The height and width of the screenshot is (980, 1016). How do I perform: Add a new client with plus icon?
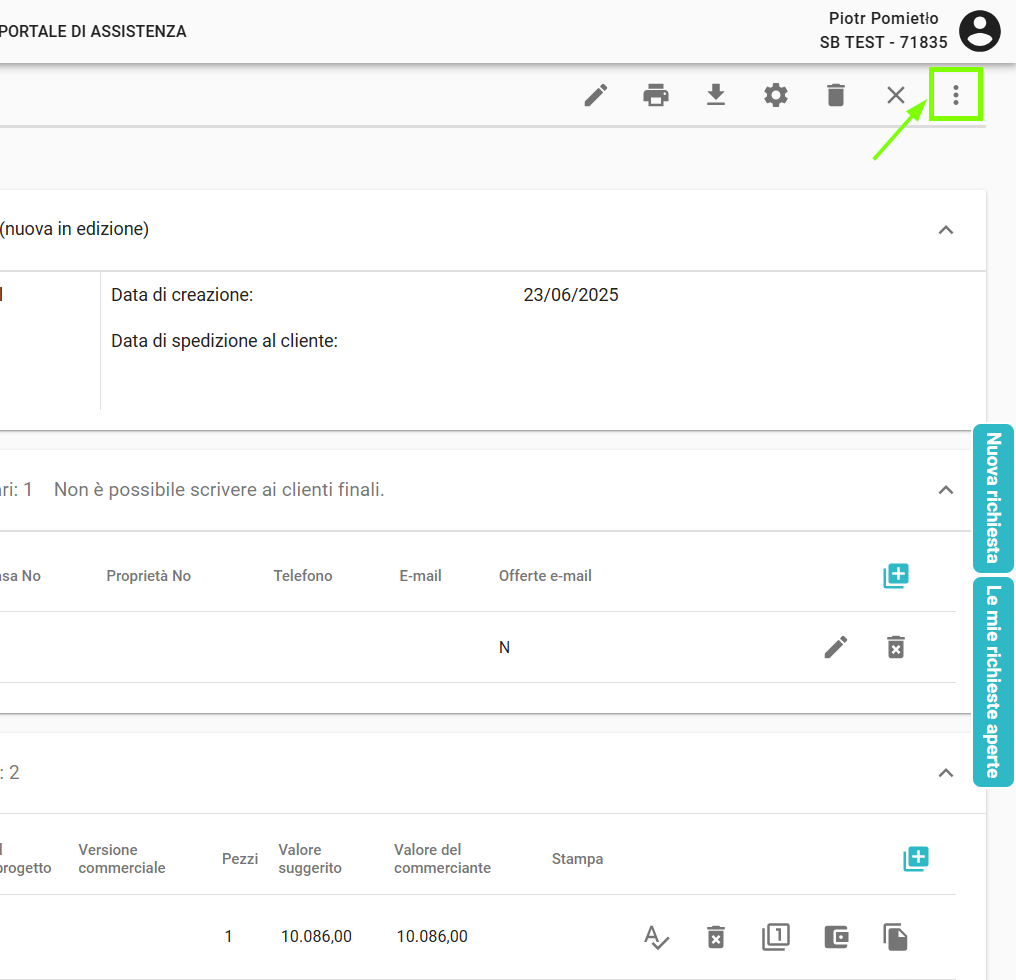click(896, 576)
